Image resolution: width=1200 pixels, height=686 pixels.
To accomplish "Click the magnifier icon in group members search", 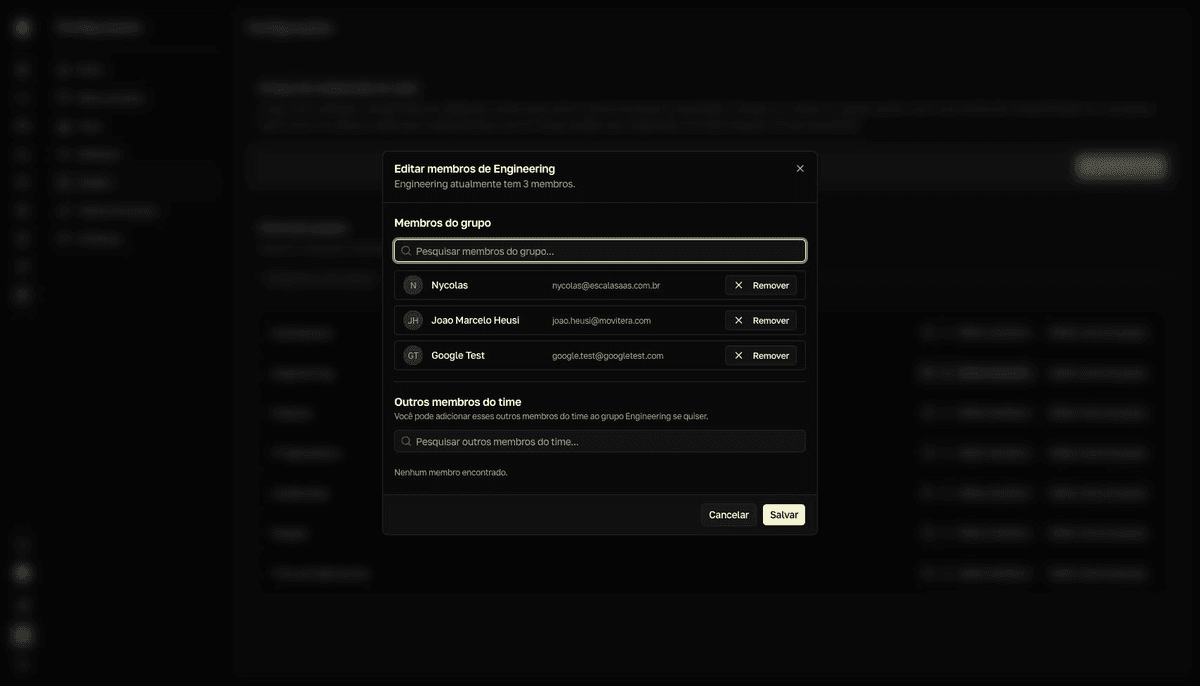I will (406, 251).
